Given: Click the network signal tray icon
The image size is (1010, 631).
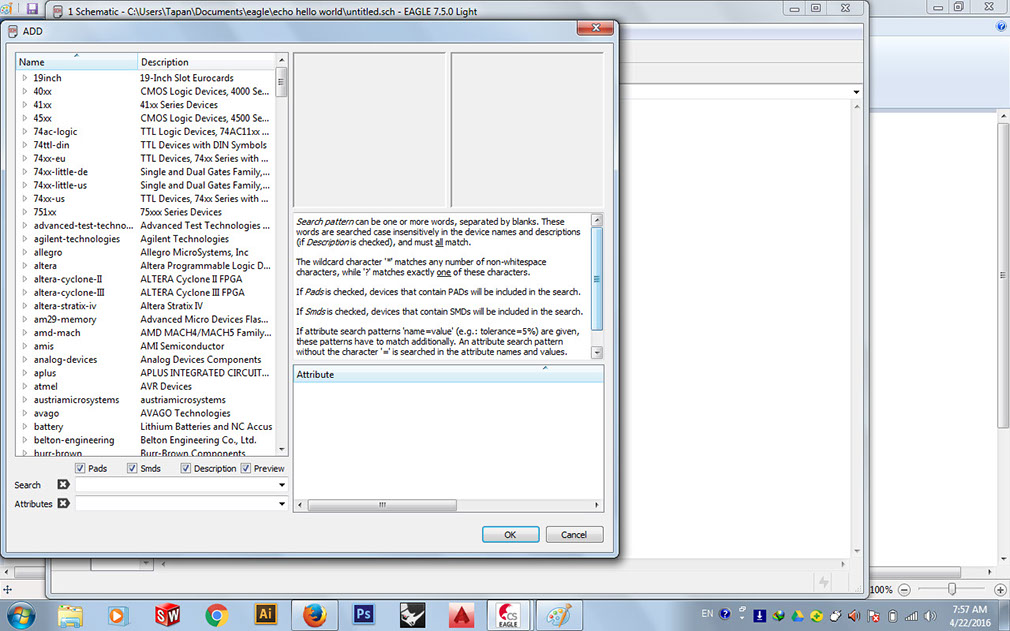Looking at the screenshot, I should click(911, 616).
